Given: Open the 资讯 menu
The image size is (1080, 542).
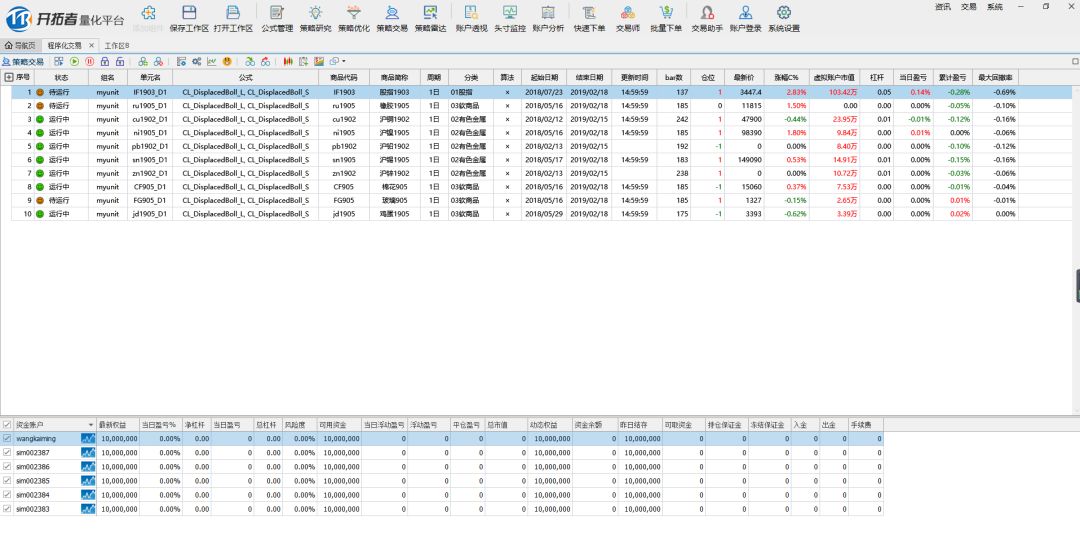Looking at the screenshot, I should (x=942, y=6).
